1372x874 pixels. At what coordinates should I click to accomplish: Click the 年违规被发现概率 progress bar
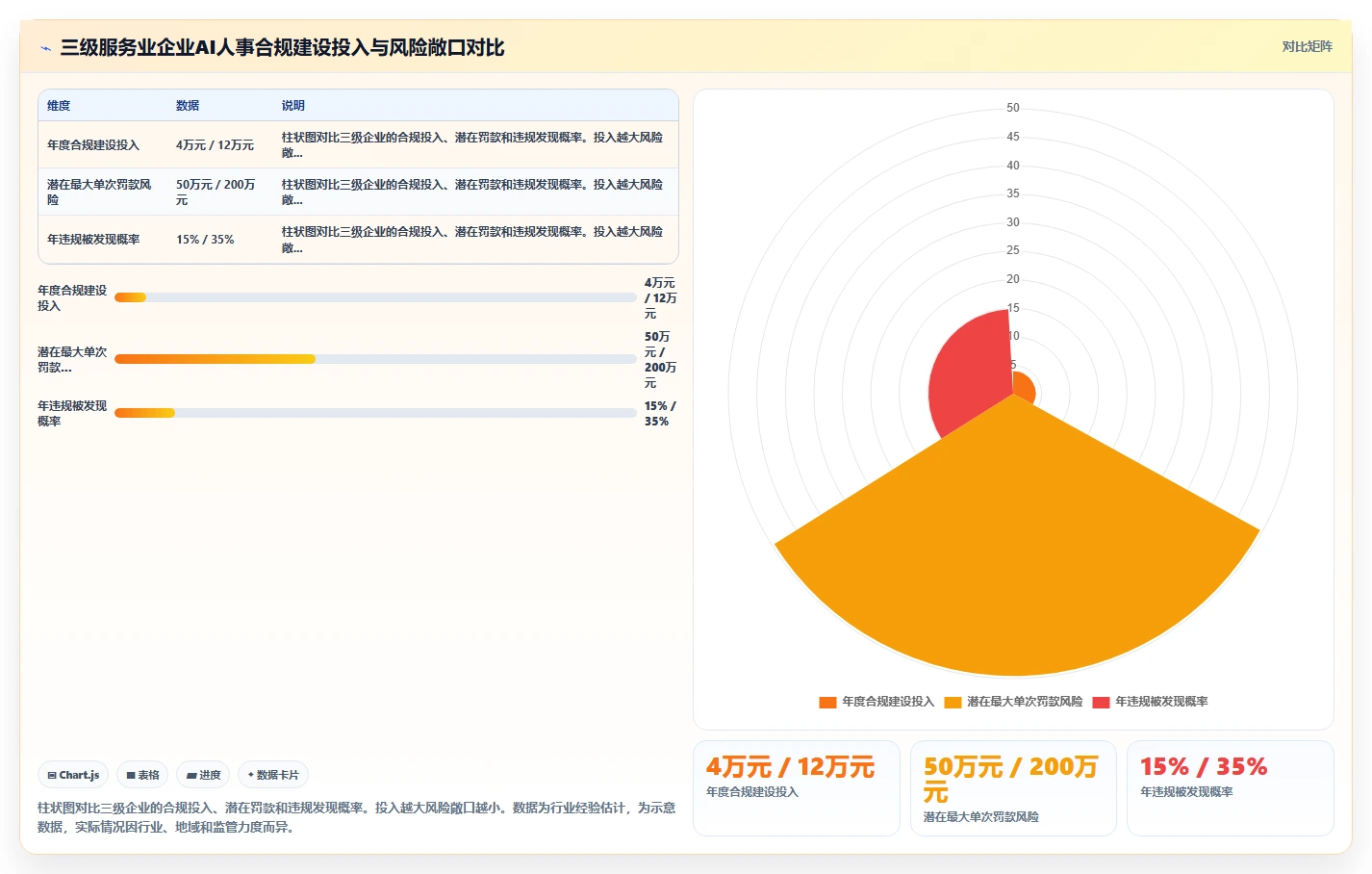pos(375,413)
